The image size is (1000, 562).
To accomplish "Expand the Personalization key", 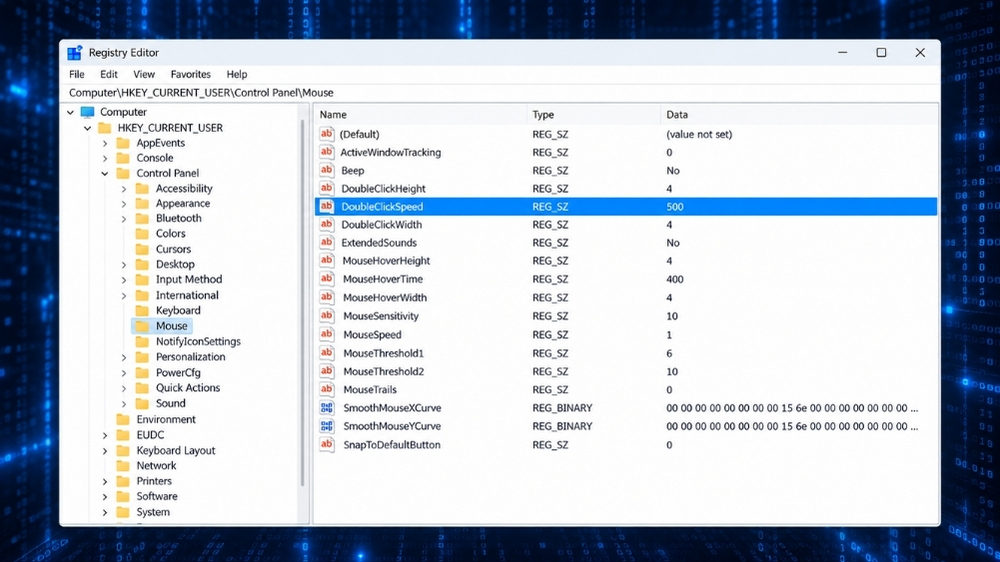I will 124,357.
